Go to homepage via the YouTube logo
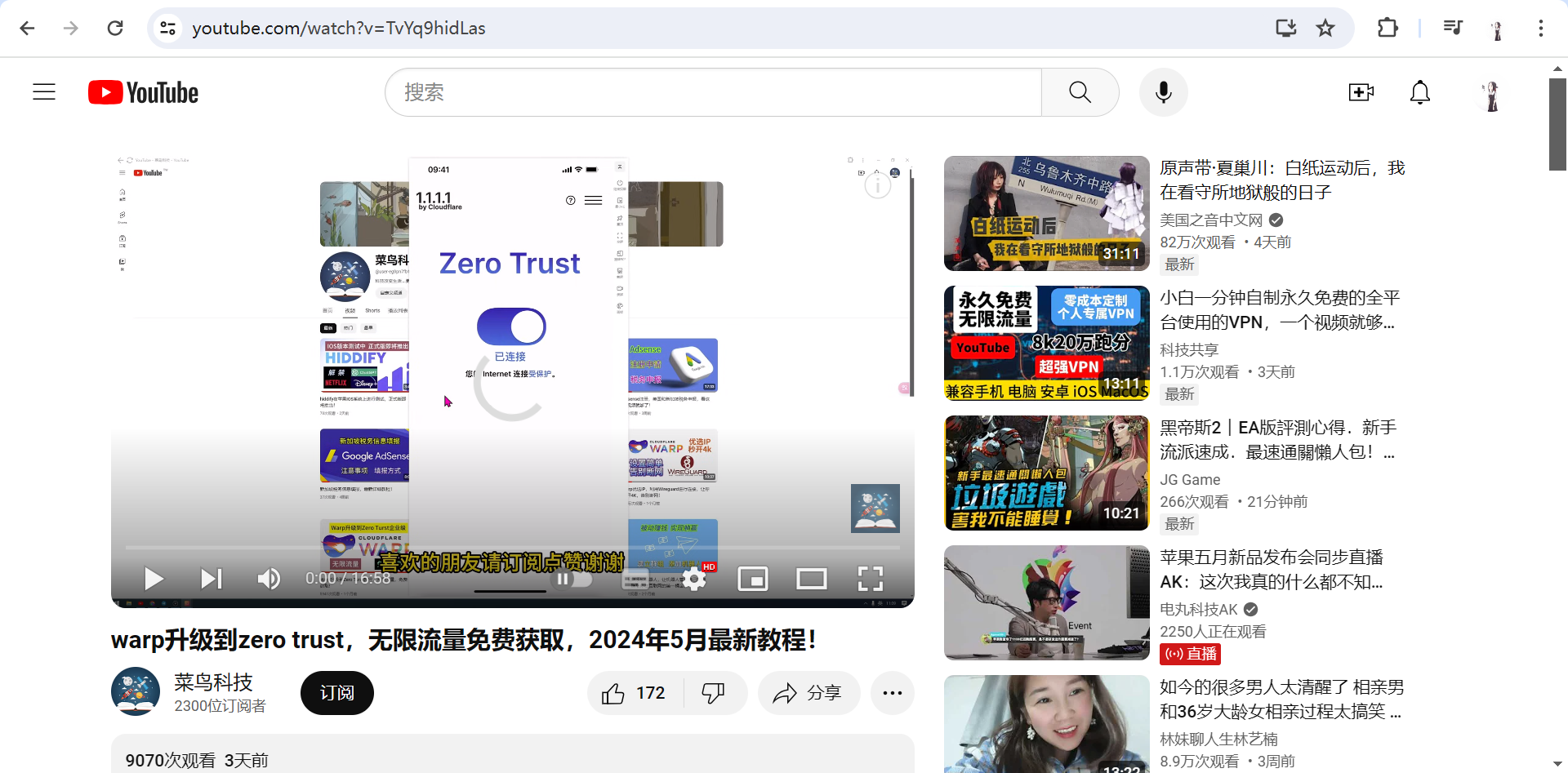The height and width of the screenshot is (773, 1568). pos(143,92)
